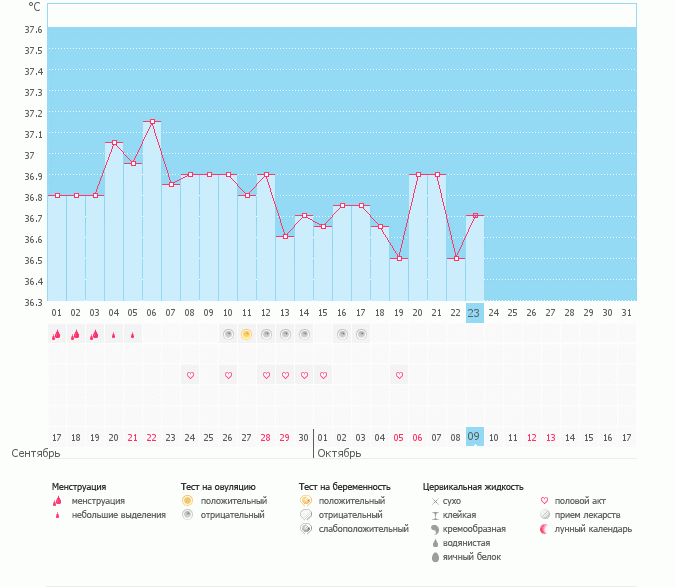Click the light discharge icon on cycle day 05

point(133,335)
